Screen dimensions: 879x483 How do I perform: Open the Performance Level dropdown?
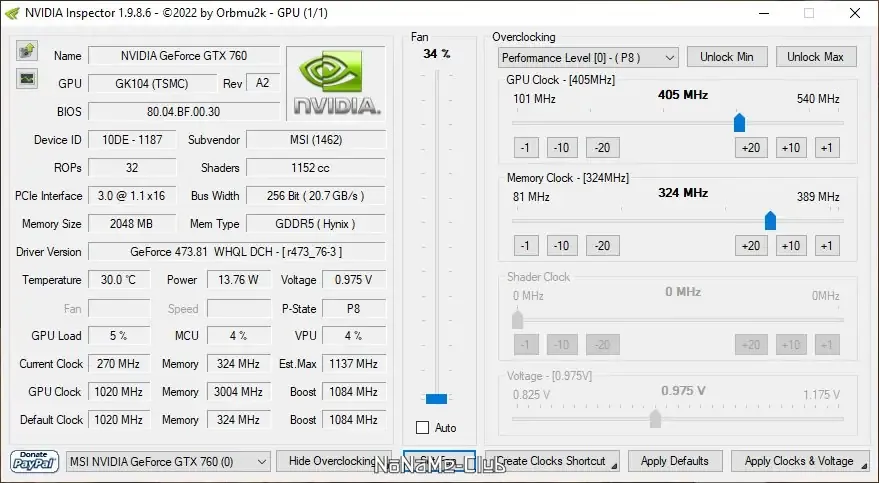tap(588, 58)
